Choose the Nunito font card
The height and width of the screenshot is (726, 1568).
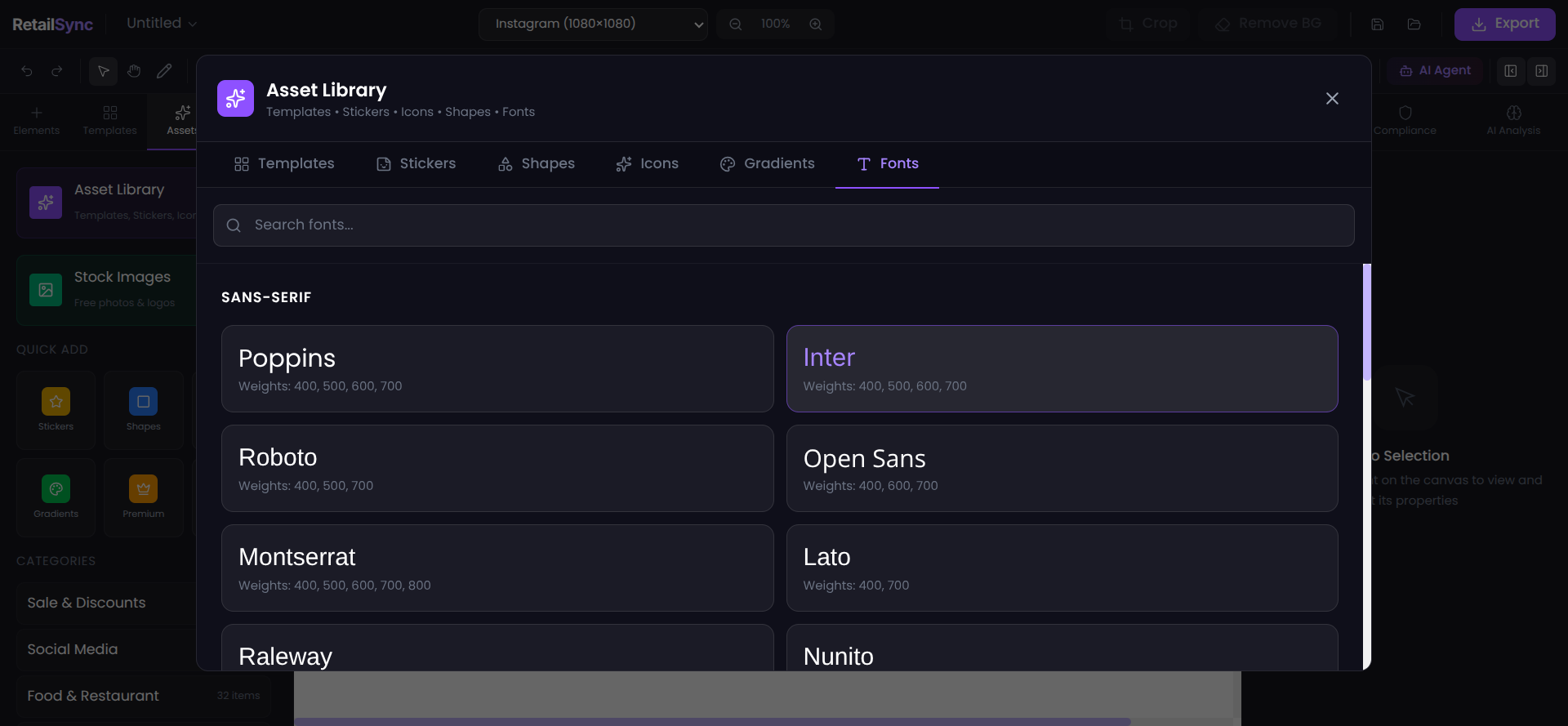click(1062, 648)
